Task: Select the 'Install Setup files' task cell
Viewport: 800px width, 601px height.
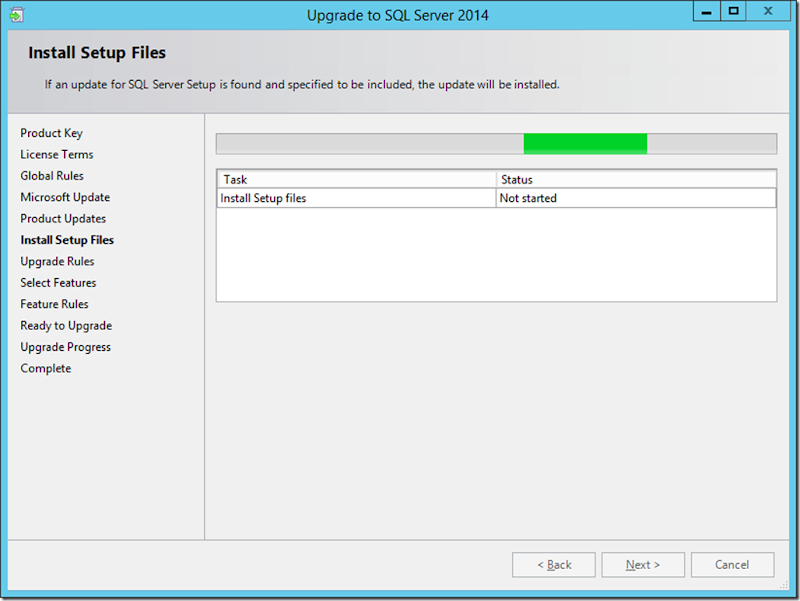Action: click(357, 198)
